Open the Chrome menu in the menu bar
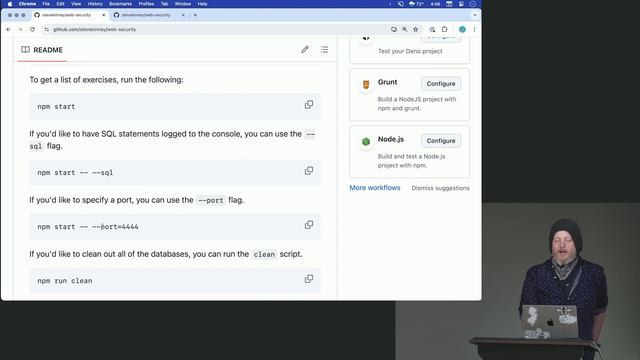Screen dimensions: 640x360 [27, 4]
